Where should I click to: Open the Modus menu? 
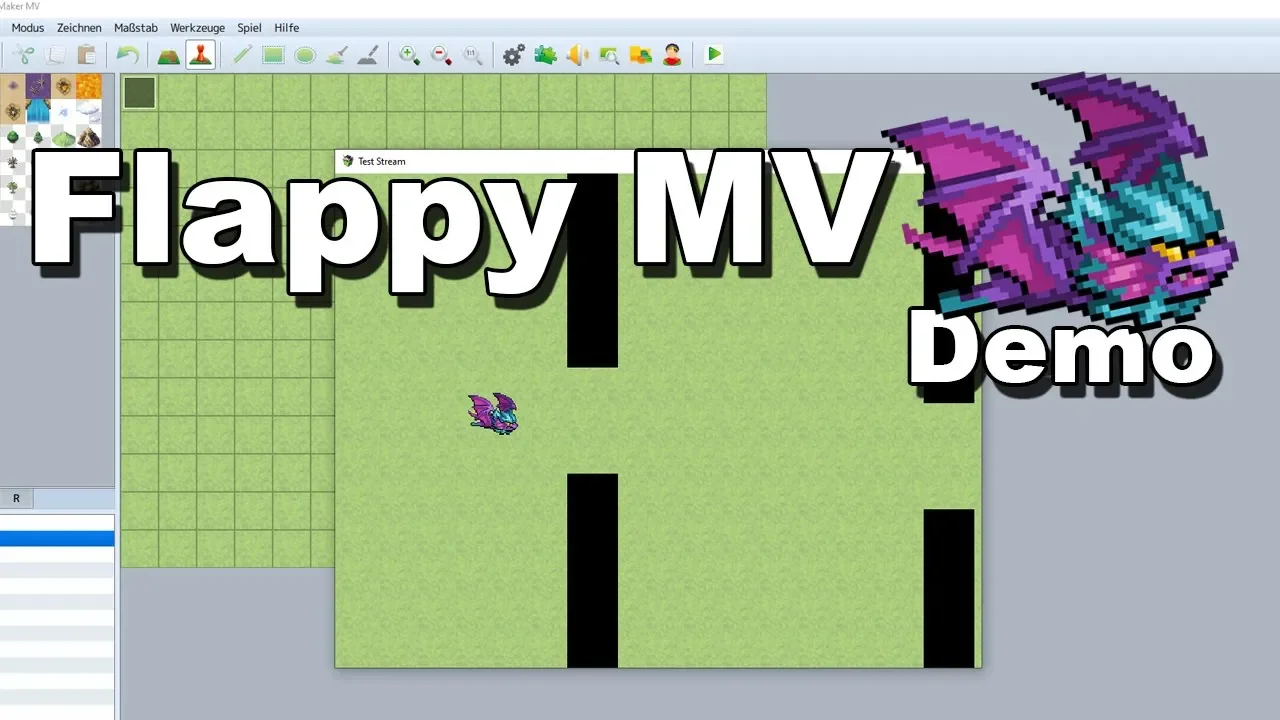[28, 28]
